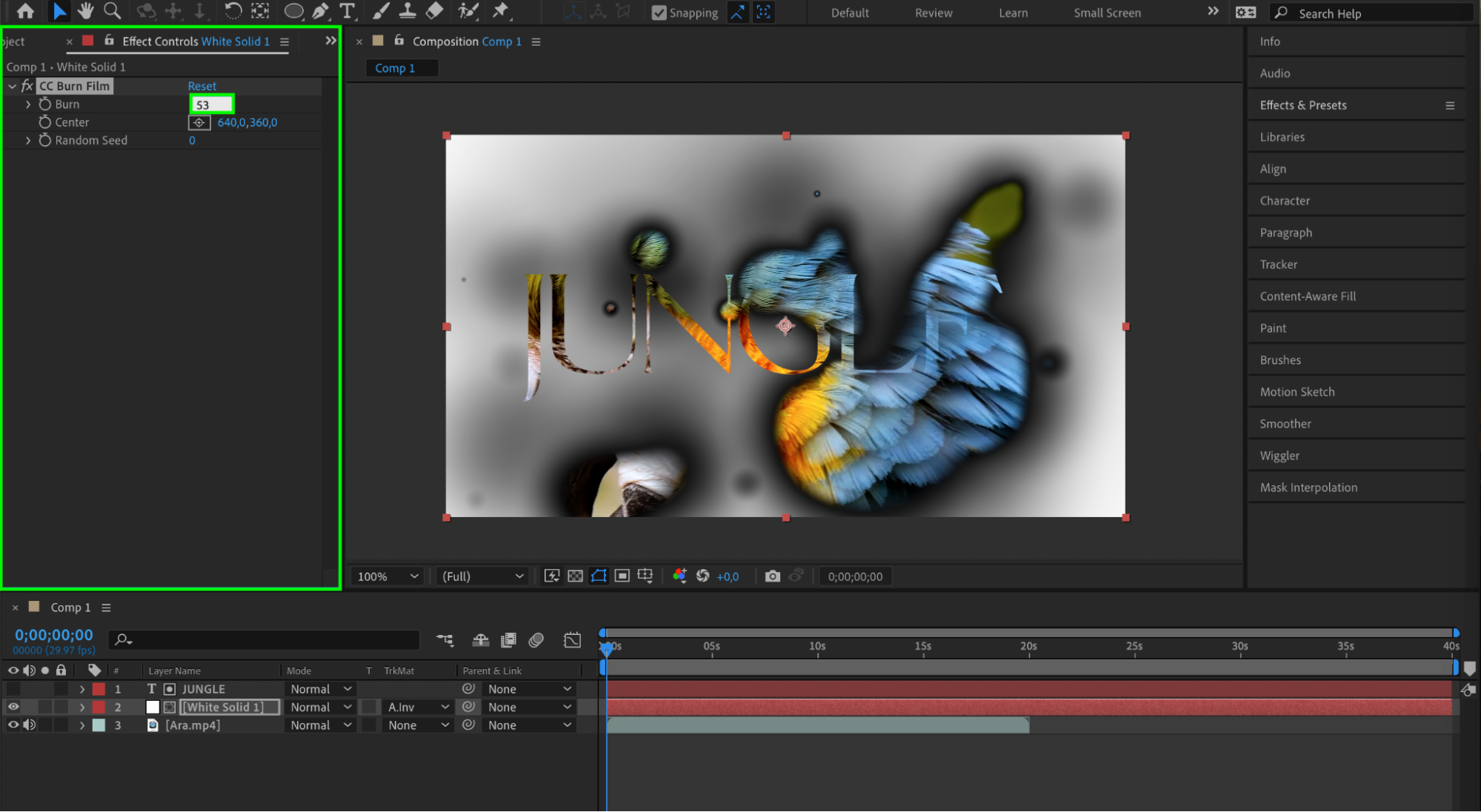This screenshot has width=1481, height=812.
Task: Select the Type tool
Action: point(347,11)
